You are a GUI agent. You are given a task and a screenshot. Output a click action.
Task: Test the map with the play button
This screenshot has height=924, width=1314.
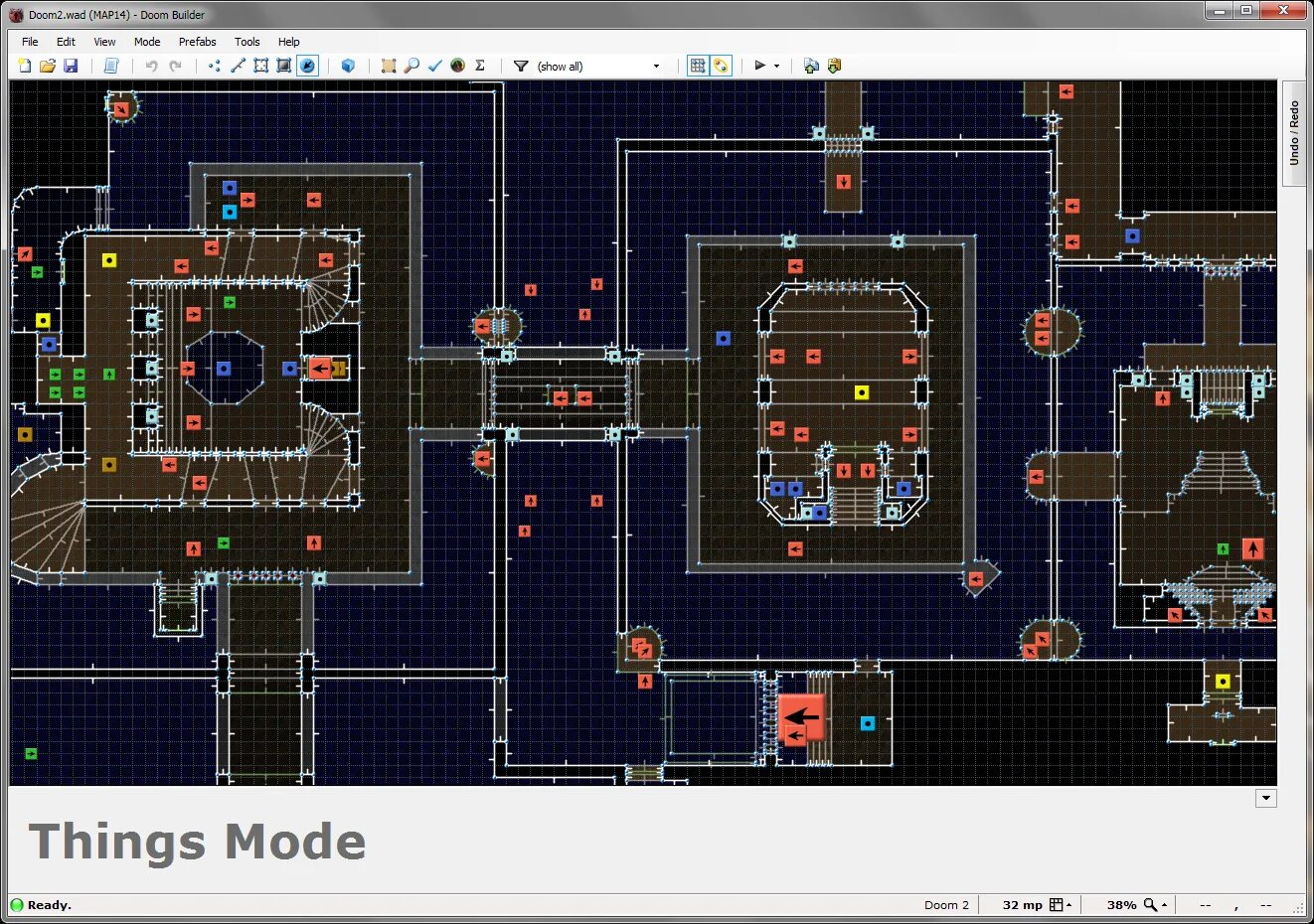760,66
